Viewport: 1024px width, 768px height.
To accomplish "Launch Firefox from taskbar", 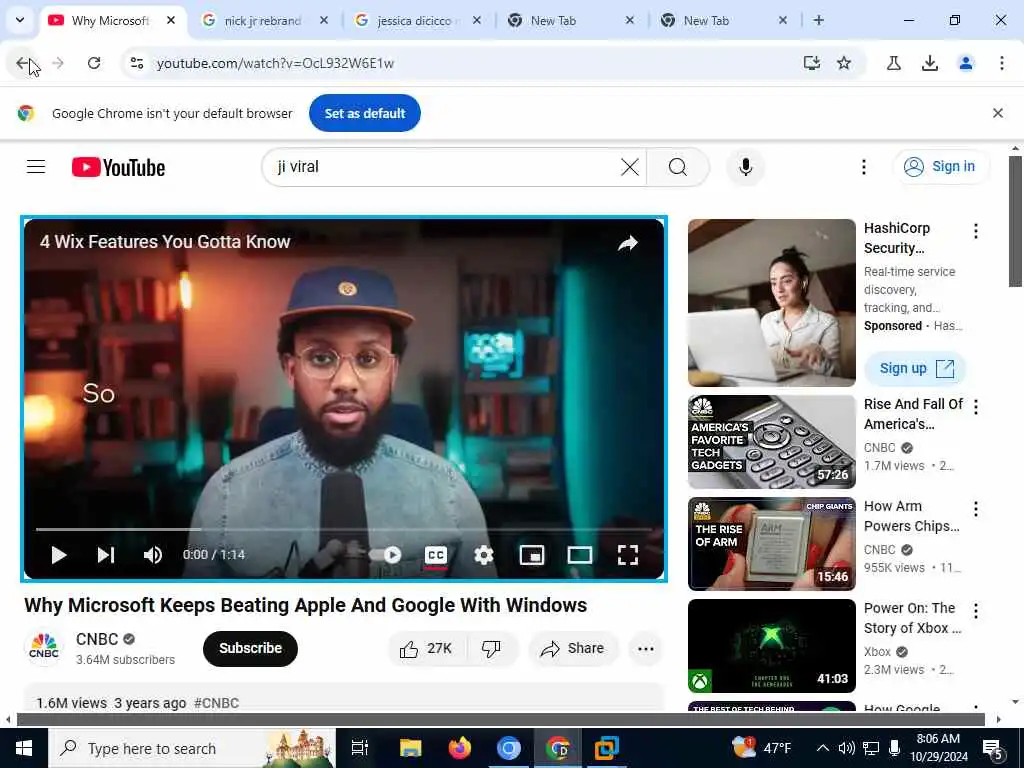I will point(460,748).
